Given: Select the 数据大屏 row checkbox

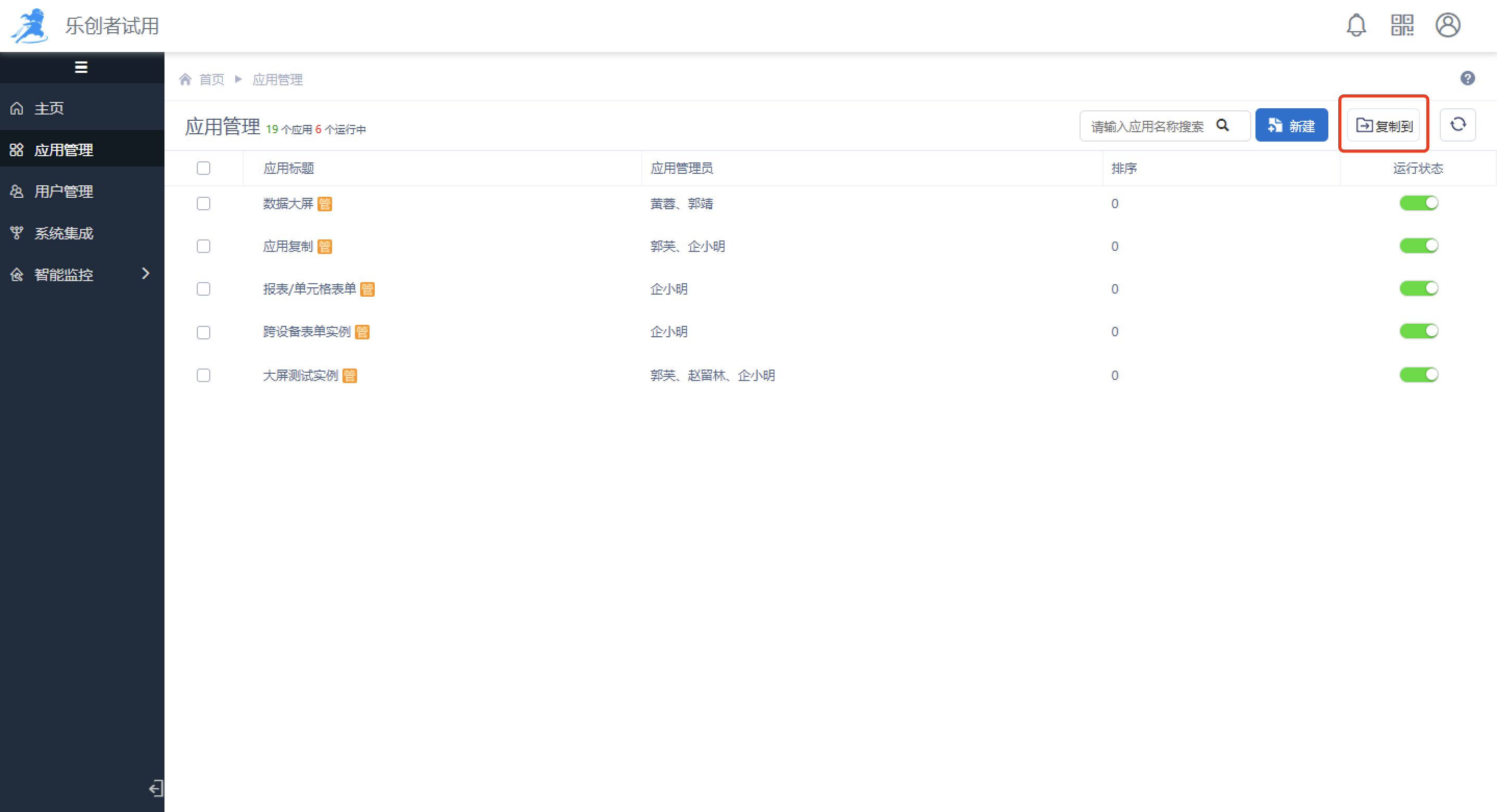Looking at the screenshot, I should [x=204, y=204].
